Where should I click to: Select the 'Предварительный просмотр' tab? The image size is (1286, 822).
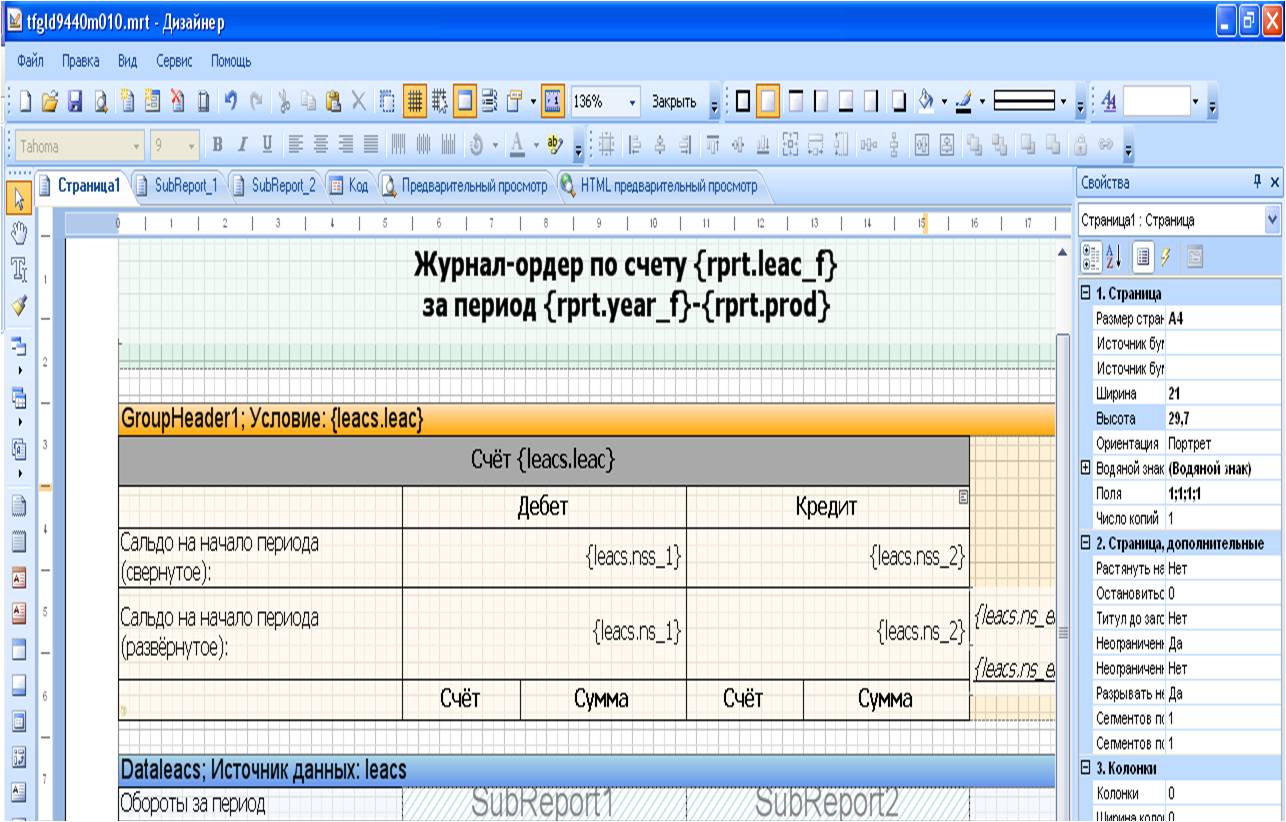[x=467, y=185]
